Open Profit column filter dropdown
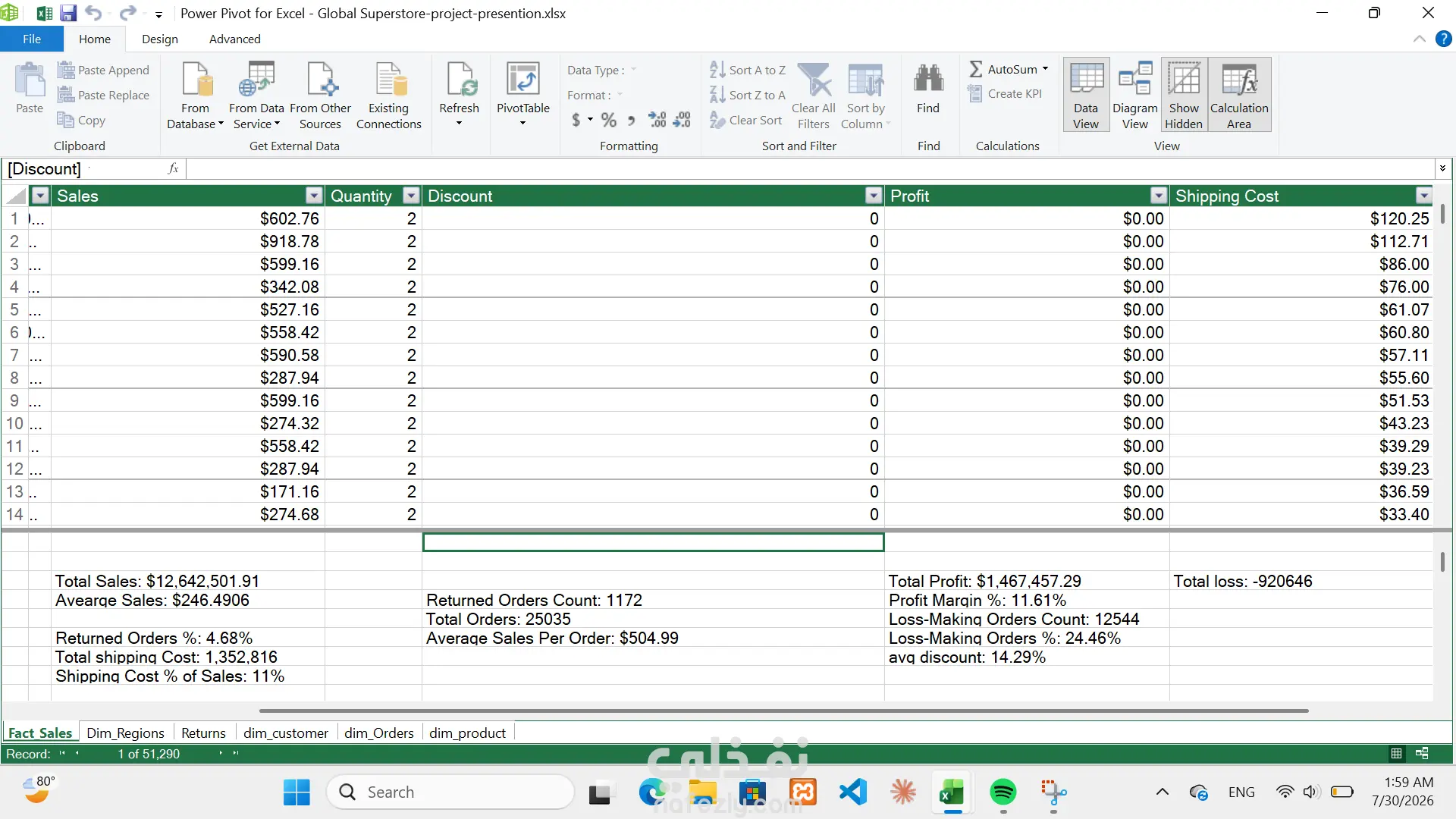The image size is (1456, 819). [1159, 196]
